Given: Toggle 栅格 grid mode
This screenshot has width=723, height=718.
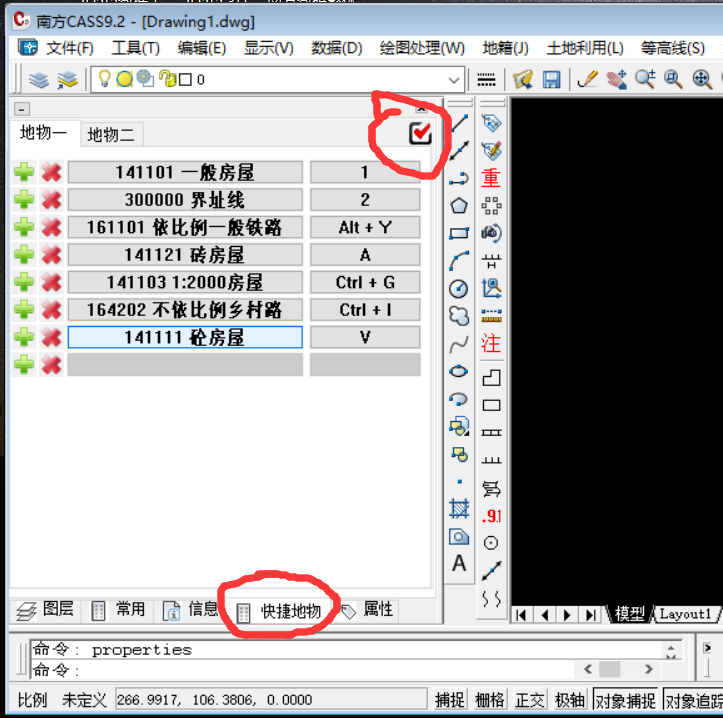Looking at the screenshot, I should (490, 700).
